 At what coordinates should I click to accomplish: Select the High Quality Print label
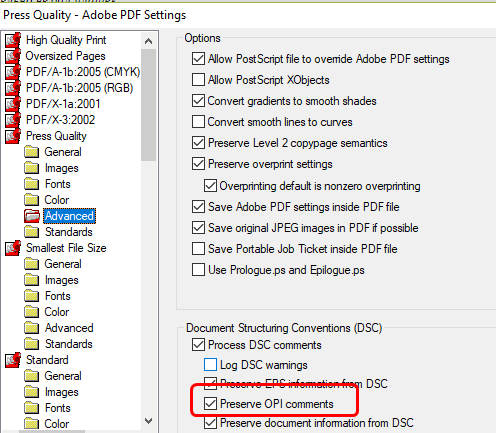(66, 40)
